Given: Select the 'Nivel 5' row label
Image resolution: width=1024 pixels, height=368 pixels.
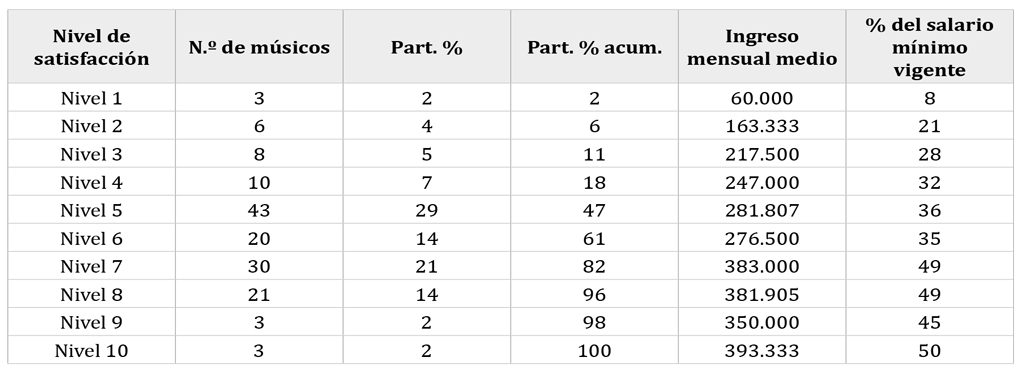Looking at the screenshot, I should [91, 210].
